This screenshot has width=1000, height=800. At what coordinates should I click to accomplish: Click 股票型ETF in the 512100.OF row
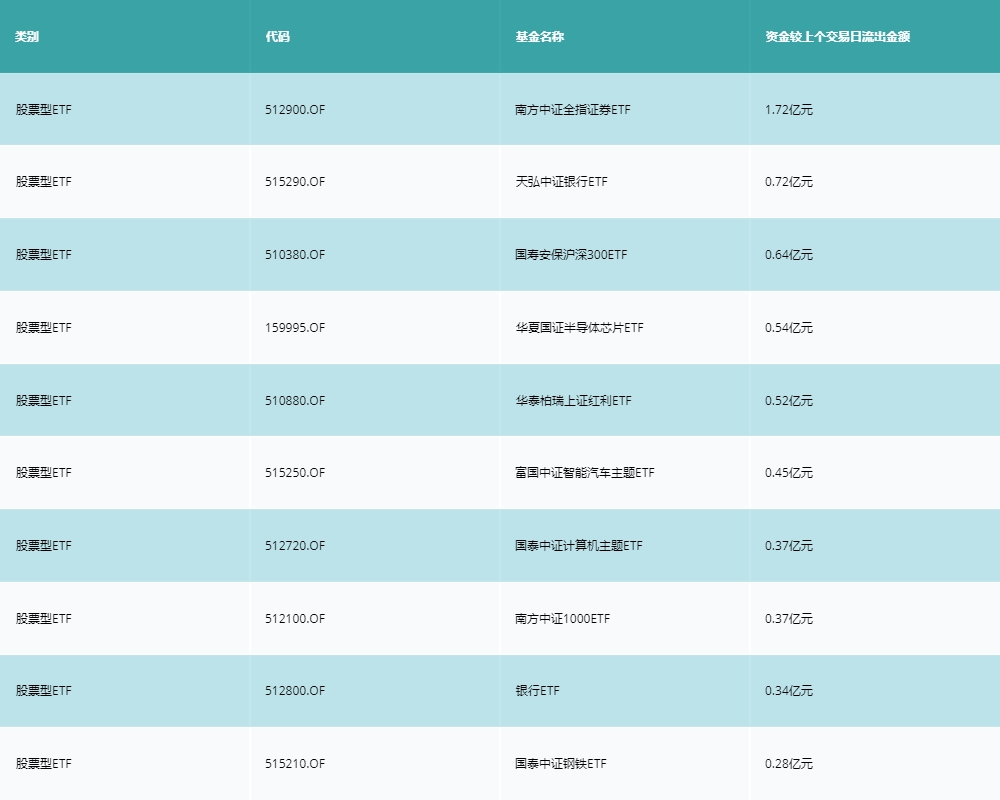click(x=43, y=619)
